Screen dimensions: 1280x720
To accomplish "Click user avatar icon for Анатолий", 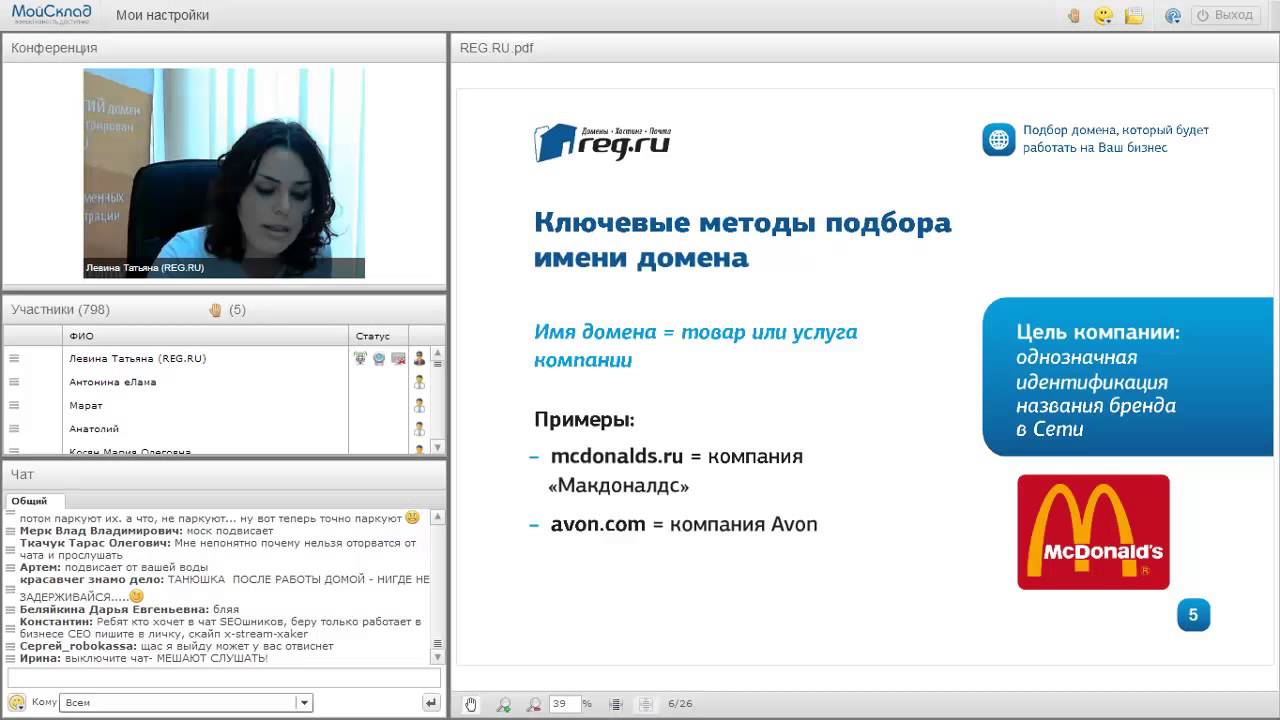I will click(x=419, y=429).
